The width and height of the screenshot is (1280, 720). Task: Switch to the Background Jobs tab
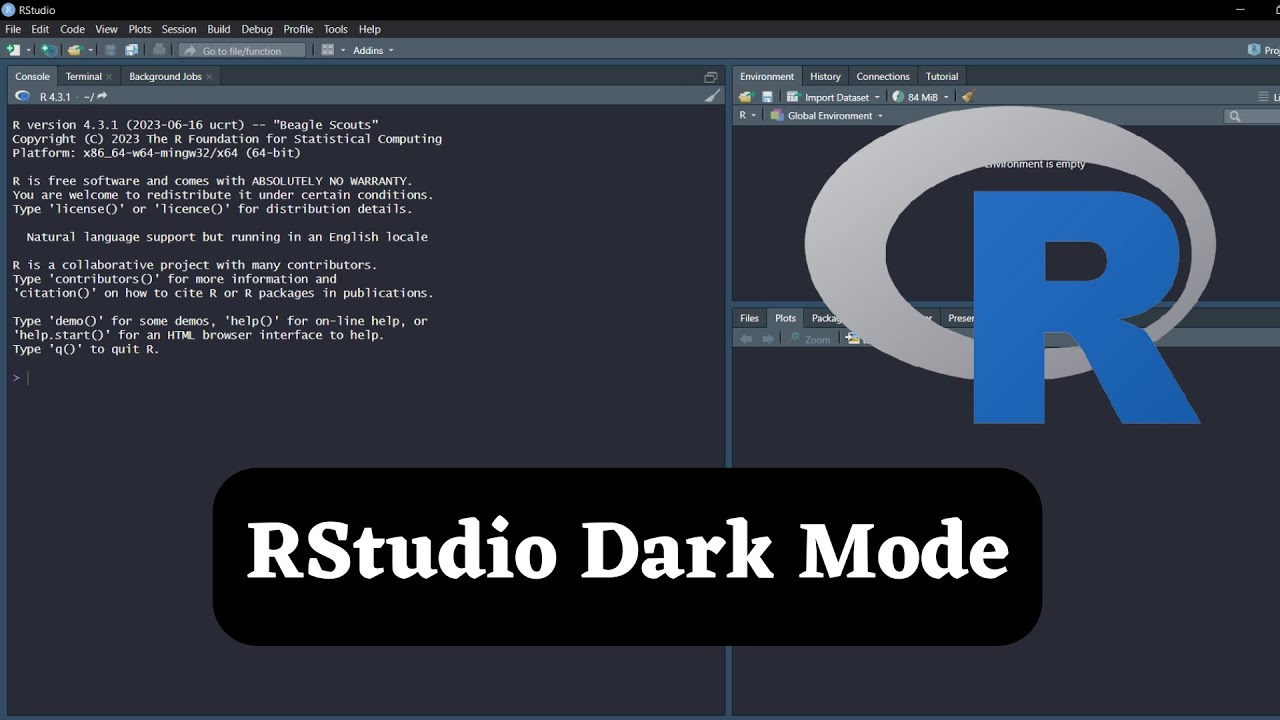pyautogui.click(x=165, y=76)
